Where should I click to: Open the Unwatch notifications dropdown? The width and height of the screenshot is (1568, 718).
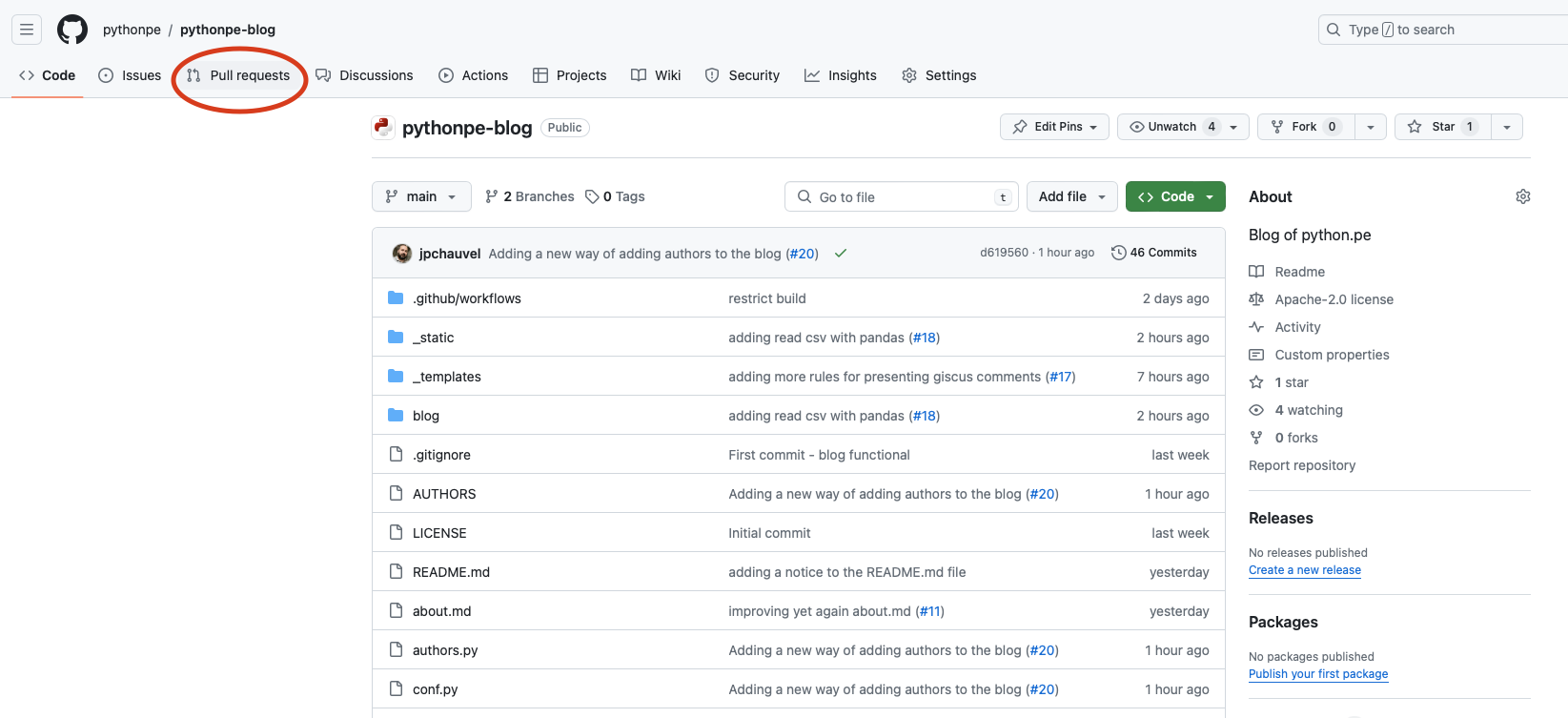(1183, 127)
